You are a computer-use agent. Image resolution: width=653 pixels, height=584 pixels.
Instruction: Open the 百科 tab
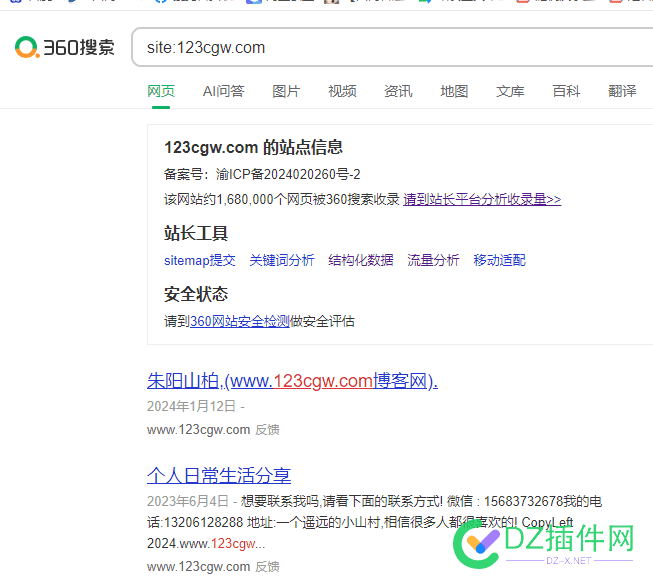[x=566, y=91]
